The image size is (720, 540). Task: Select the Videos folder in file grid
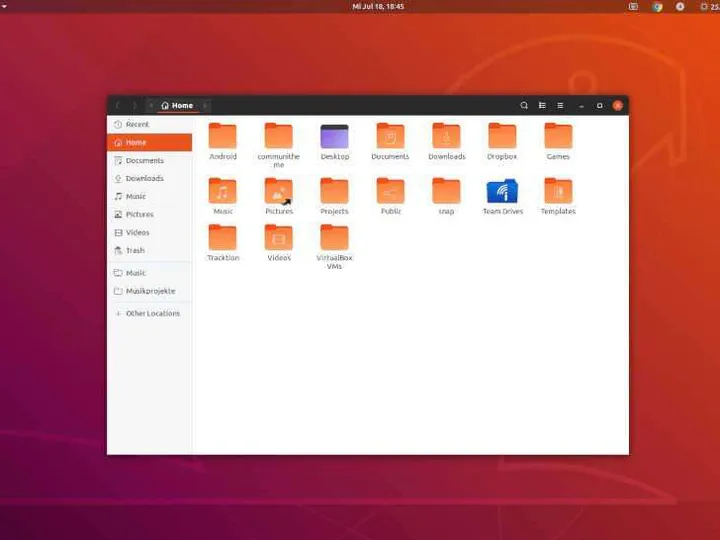coord(279,237)
